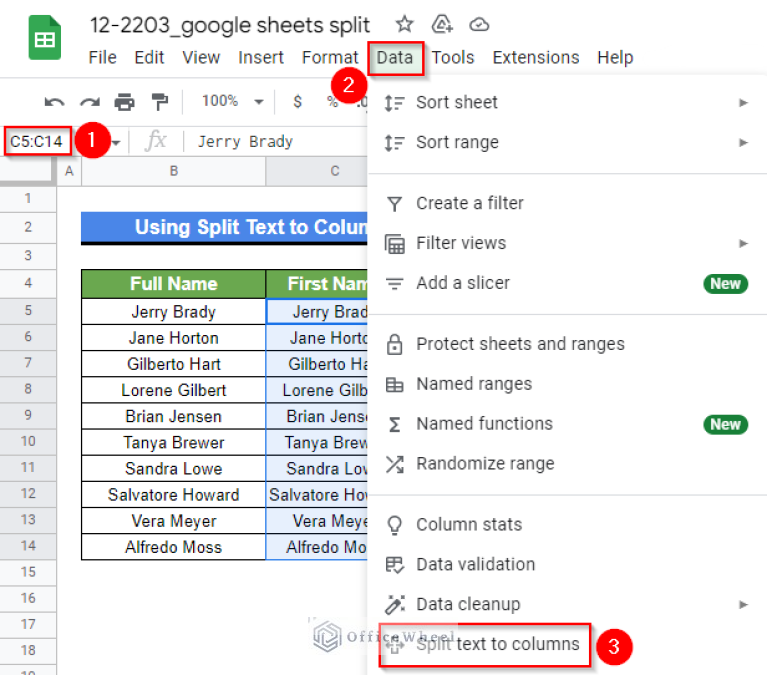Select cell Alfredo Moss in Full Name column
The width and height of the screenshot is (767, 675).
174,547
